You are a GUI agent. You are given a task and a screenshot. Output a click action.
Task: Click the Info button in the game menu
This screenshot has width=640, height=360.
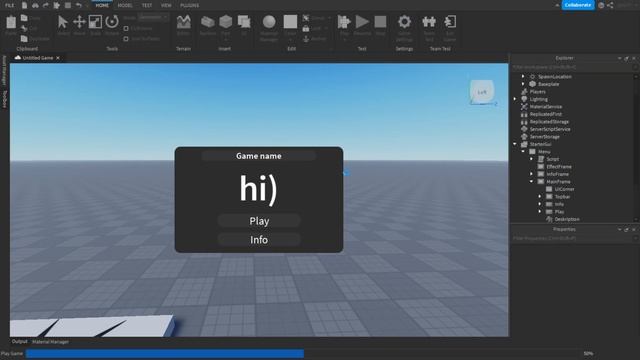[259, 240]
